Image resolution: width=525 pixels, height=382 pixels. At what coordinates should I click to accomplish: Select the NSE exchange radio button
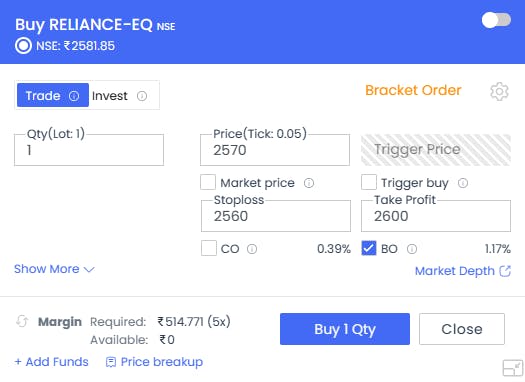click(x=23, y=46)
